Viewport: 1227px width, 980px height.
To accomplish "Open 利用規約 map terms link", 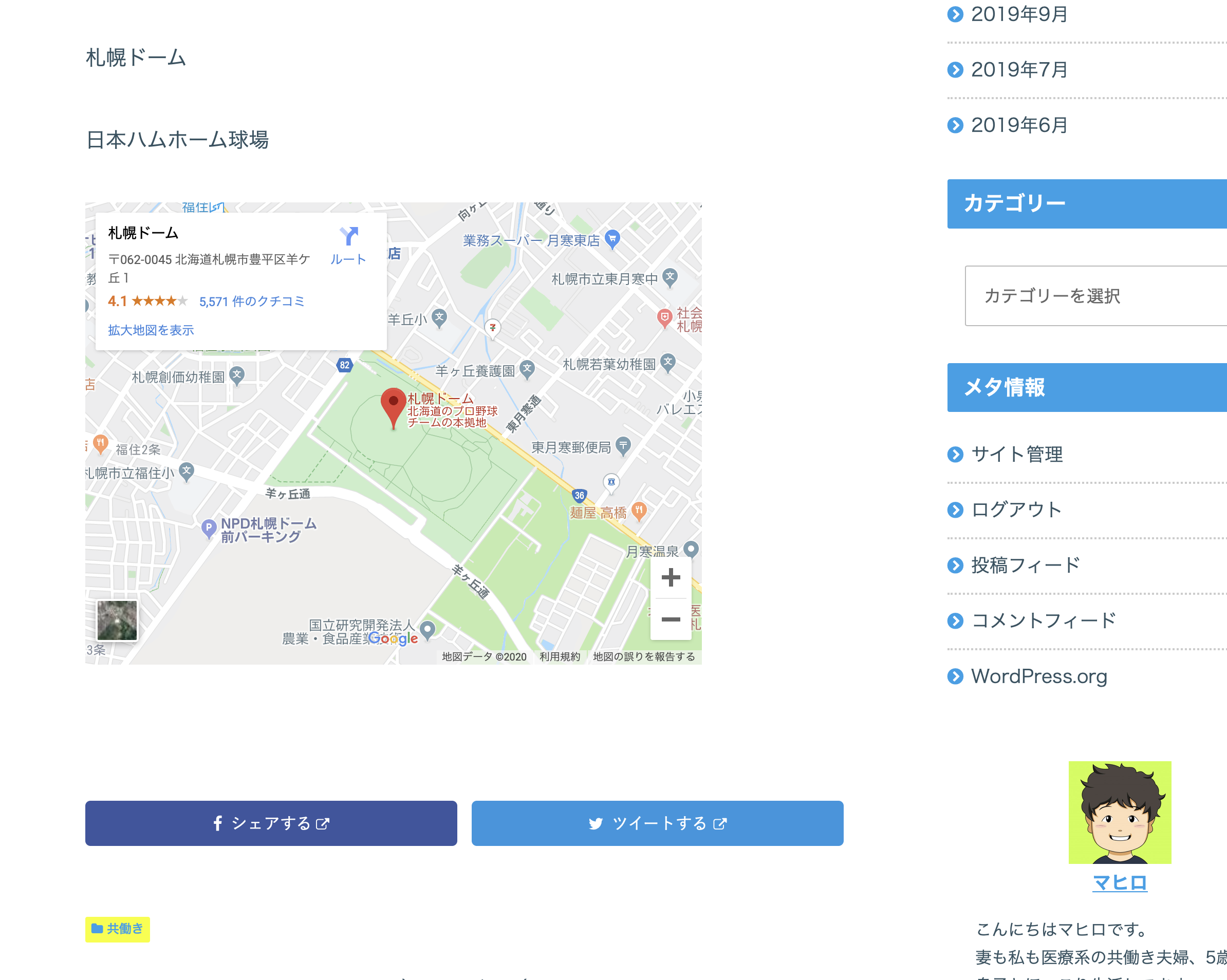I will pyautogui.click(x=560, y=656).
